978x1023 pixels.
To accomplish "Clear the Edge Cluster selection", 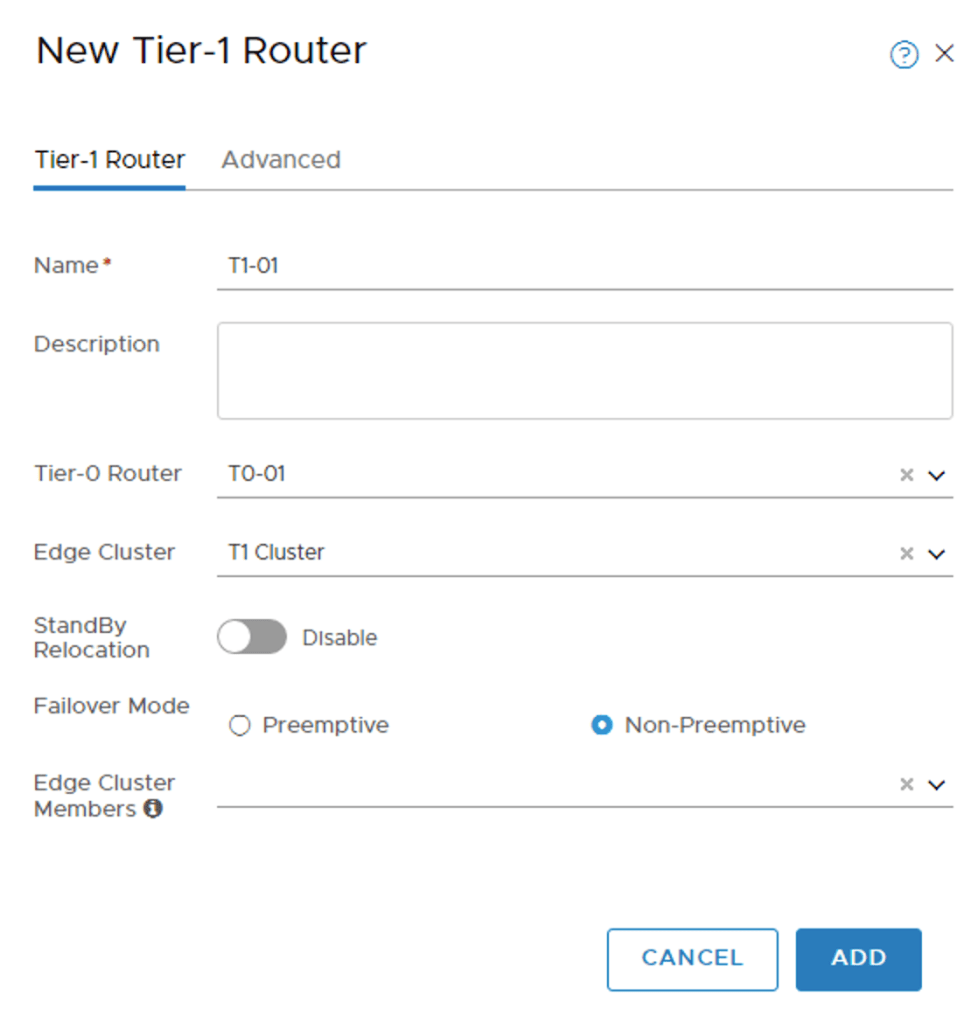I will point(907,554).
